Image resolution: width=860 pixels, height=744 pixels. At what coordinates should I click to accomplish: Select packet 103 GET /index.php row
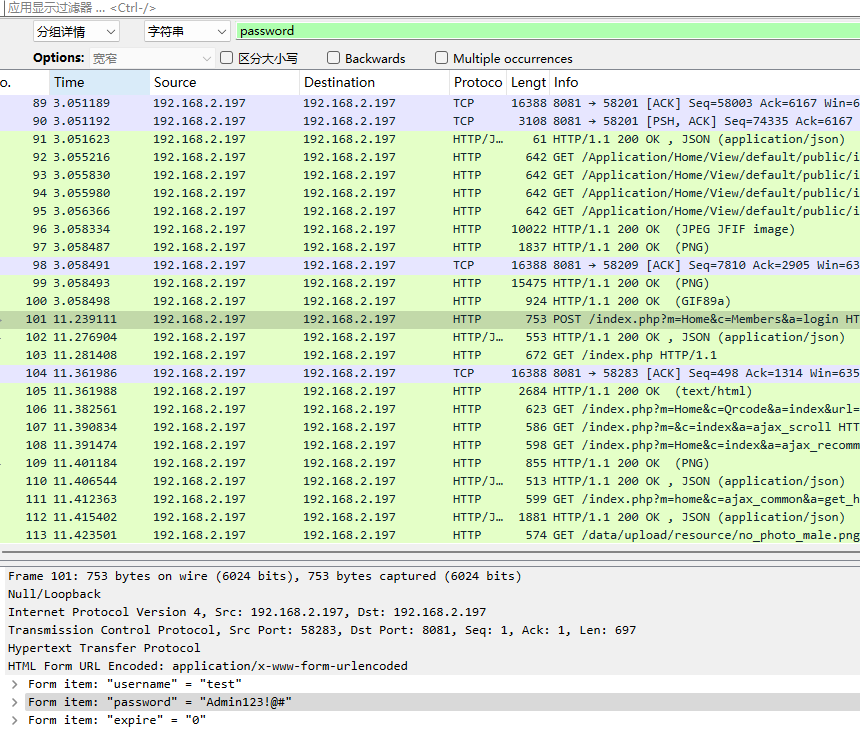430,355
